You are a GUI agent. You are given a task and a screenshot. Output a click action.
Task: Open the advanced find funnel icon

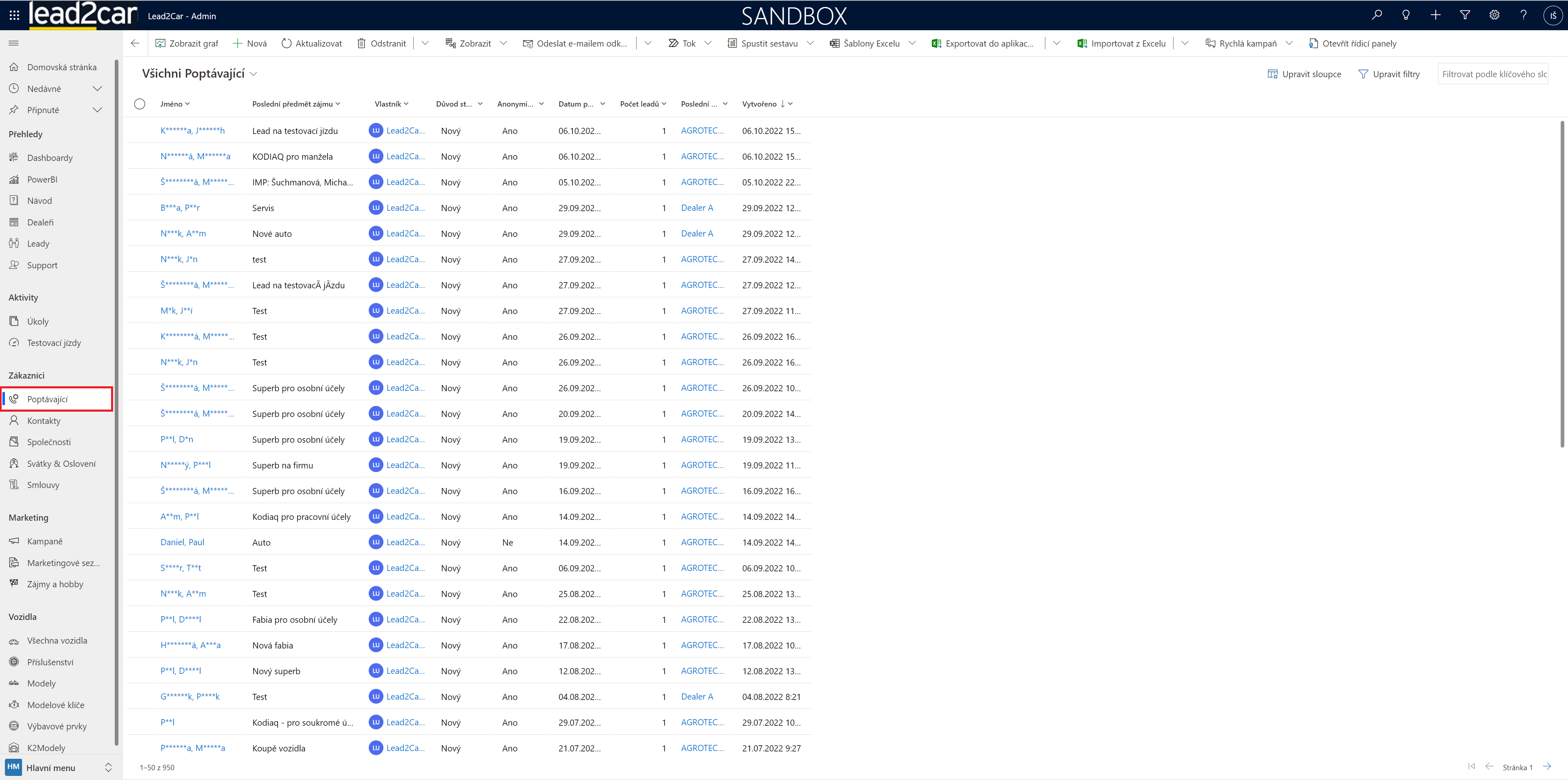[x=1465, y=15]
